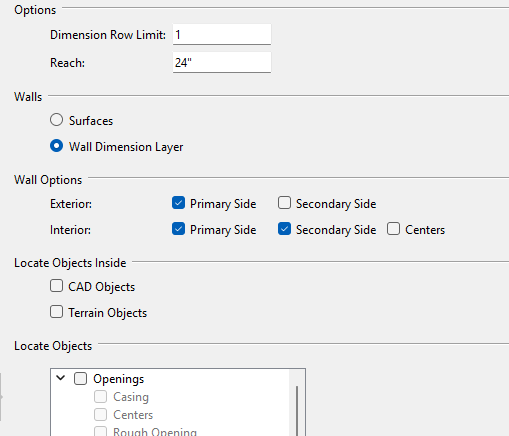
Task: Uncheck Exterior Primary Side checkbox
Action: click(178, 203)
